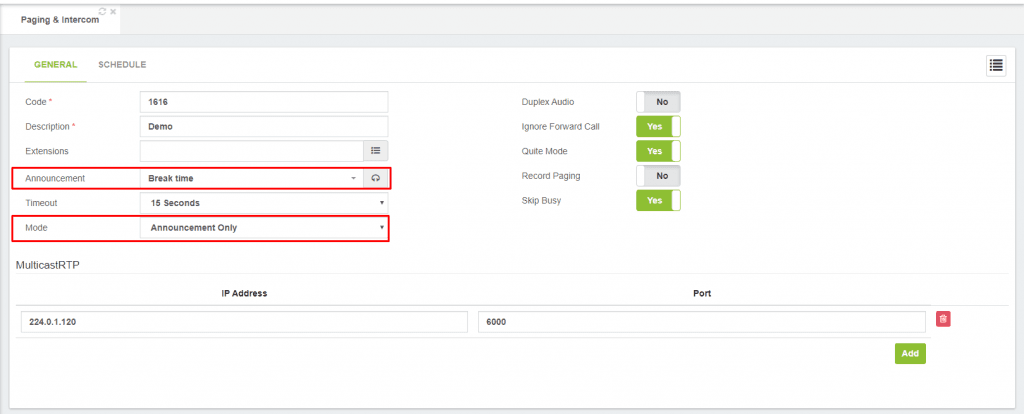Turn off Quite Mode switch
The height and width of the screenshot is (414, 1024).
pyautogui.click(x=658, y=151)
